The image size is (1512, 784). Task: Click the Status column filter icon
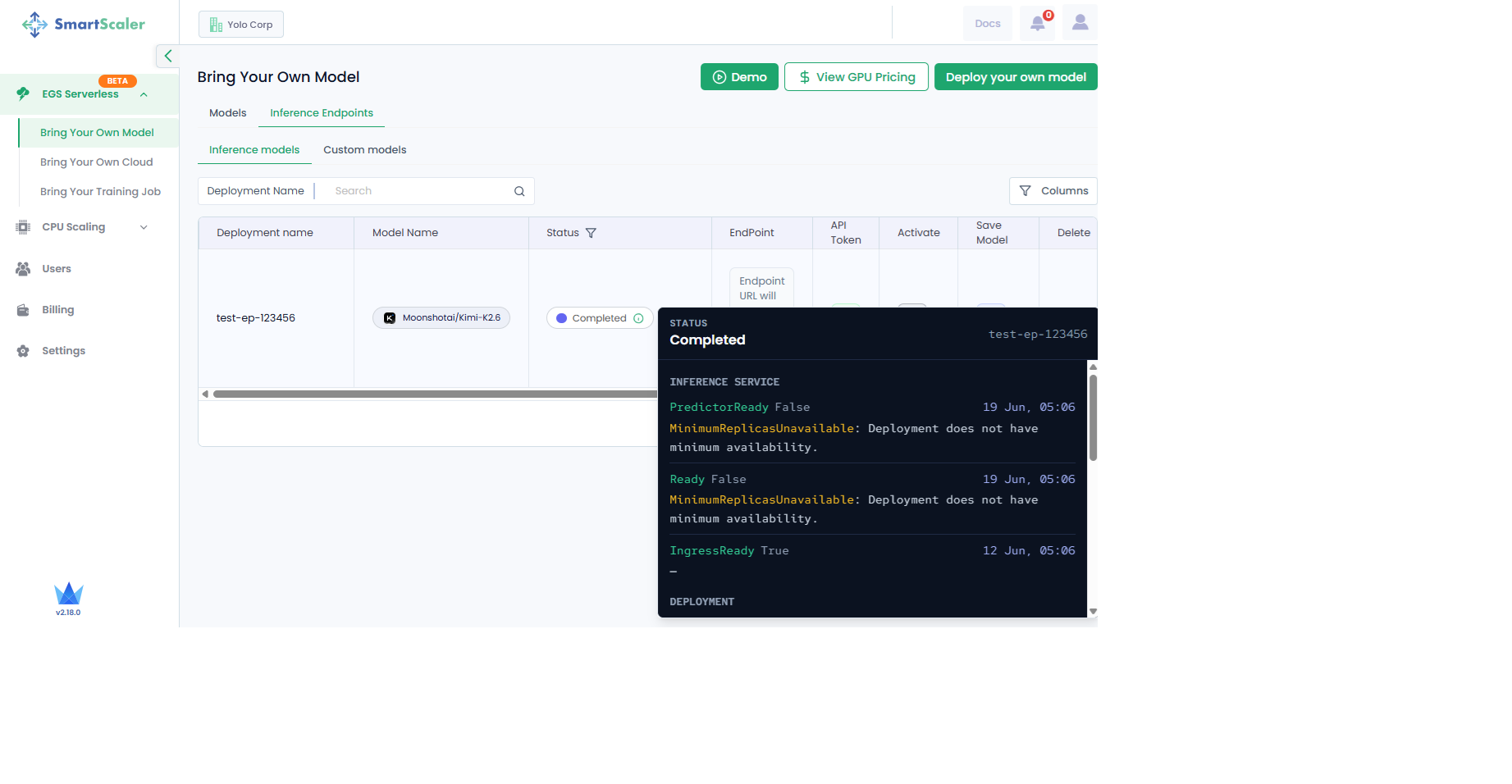(x=591, y=233)
